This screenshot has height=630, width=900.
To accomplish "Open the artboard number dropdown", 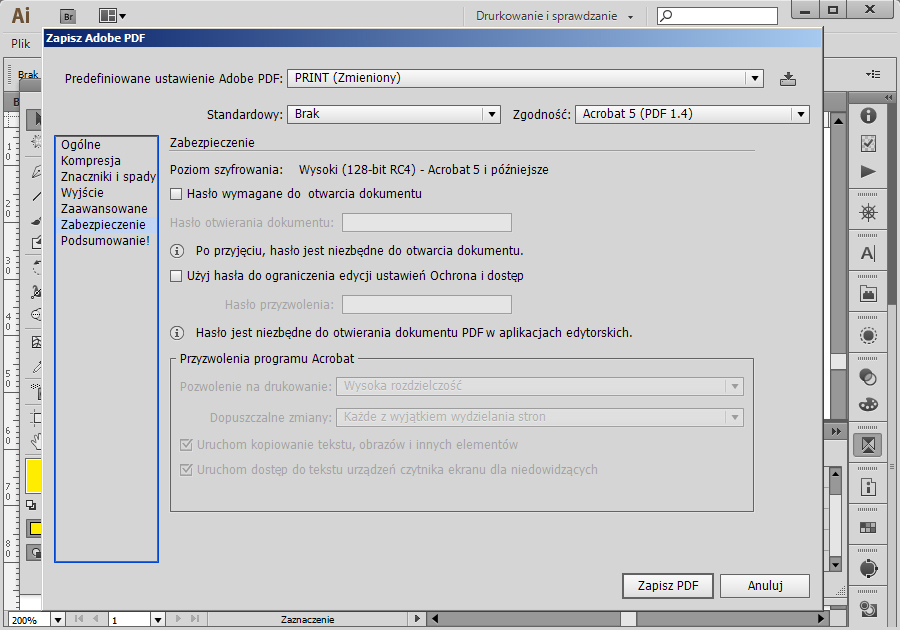I will pyautogui.click(x=158, y=620).
